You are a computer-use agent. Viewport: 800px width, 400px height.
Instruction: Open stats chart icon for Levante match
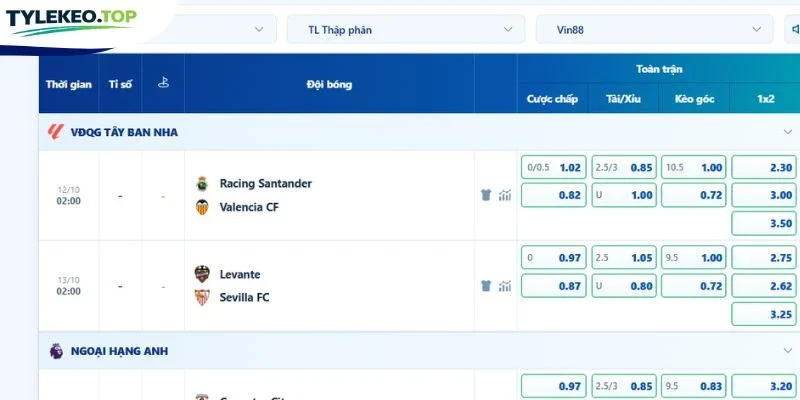505,286
